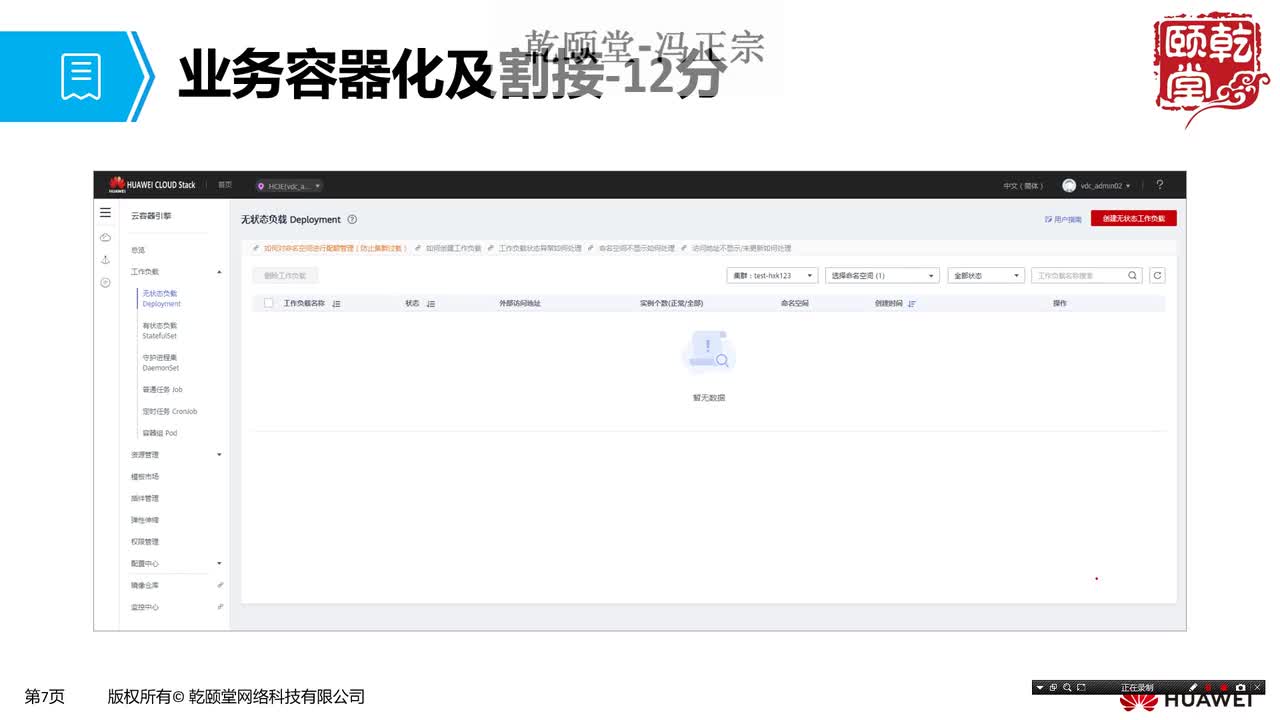
Task: Sort by 创建时间 column icon
Action: (x=911, y=303)
